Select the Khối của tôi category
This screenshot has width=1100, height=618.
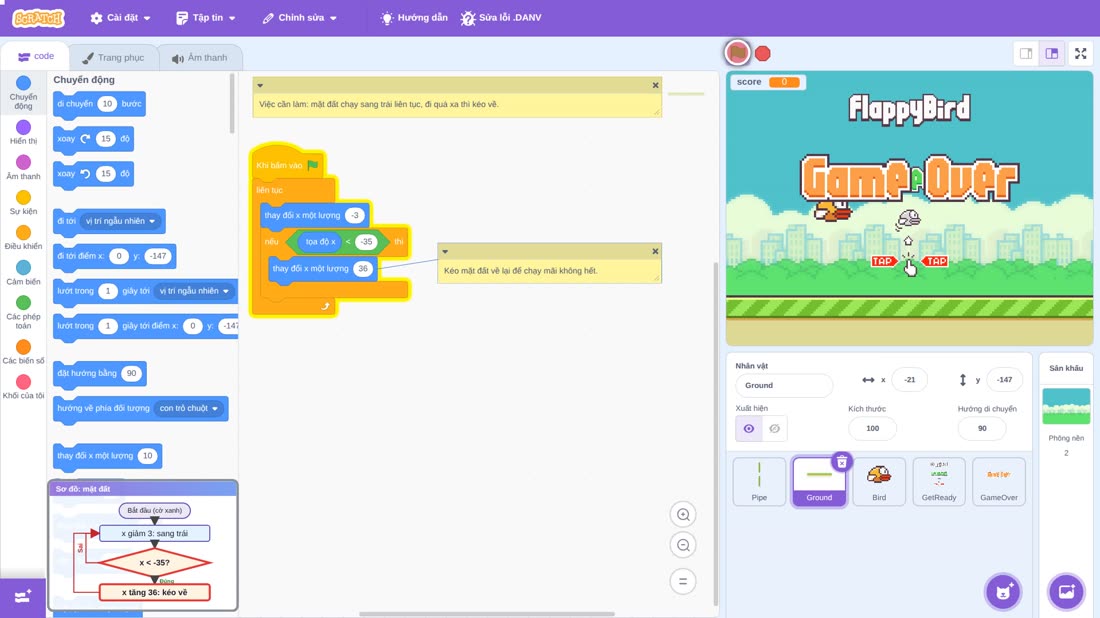23,387
